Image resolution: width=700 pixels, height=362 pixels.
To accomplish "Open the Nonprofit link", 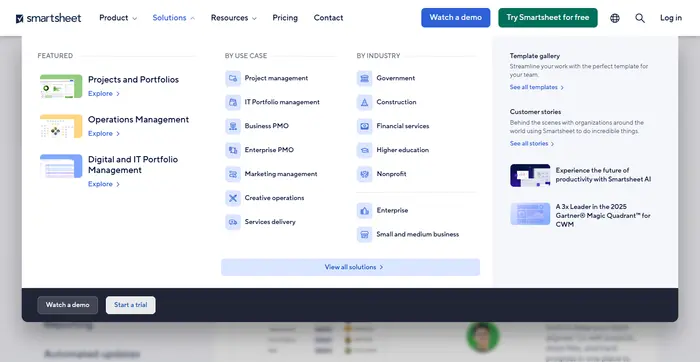I will (392, 174).
